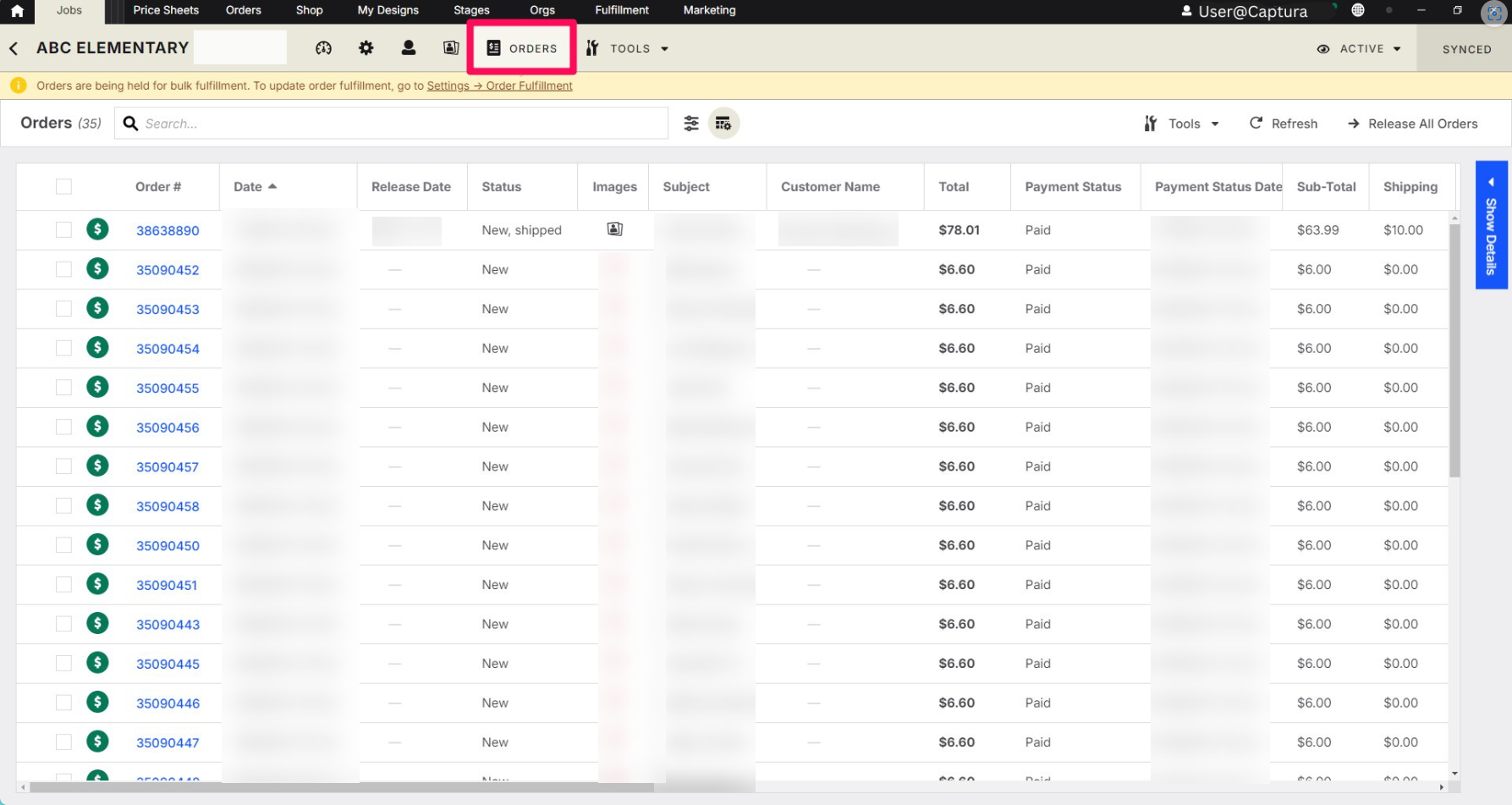Click the horizontal scrollbar below the table

[342, 787]
